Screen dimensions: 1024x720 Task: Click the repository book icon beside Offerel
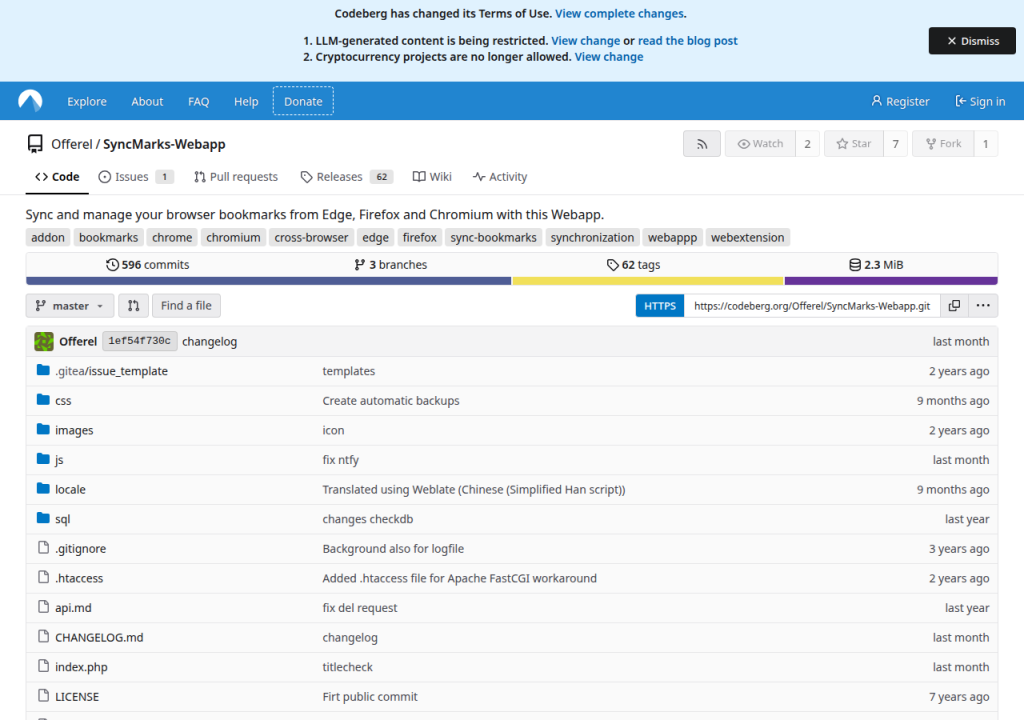[x=35, y=144]
